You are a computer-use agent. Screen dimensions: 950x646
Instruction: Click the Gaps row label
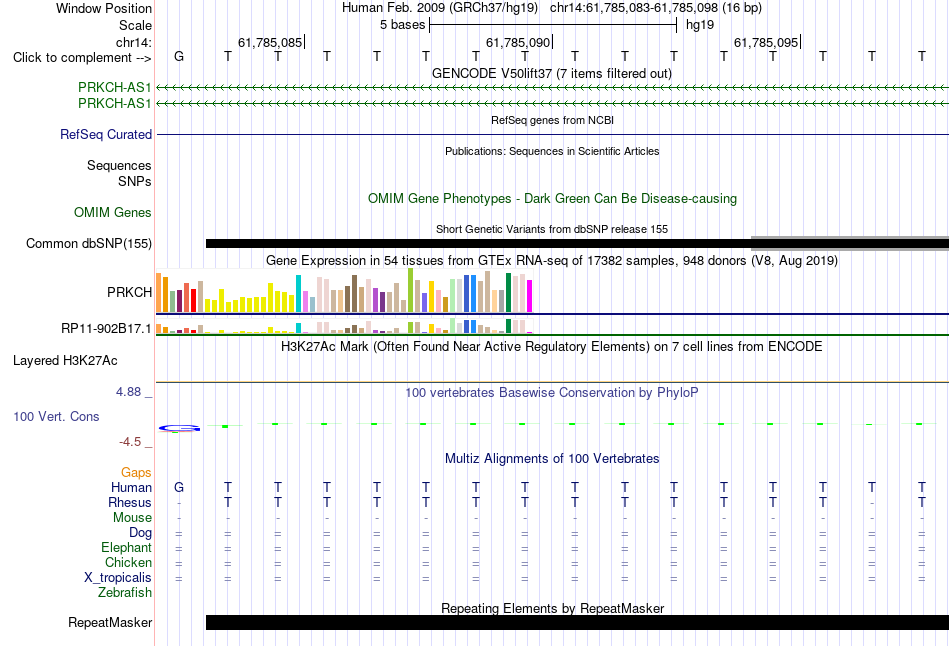tap(136, 472)
